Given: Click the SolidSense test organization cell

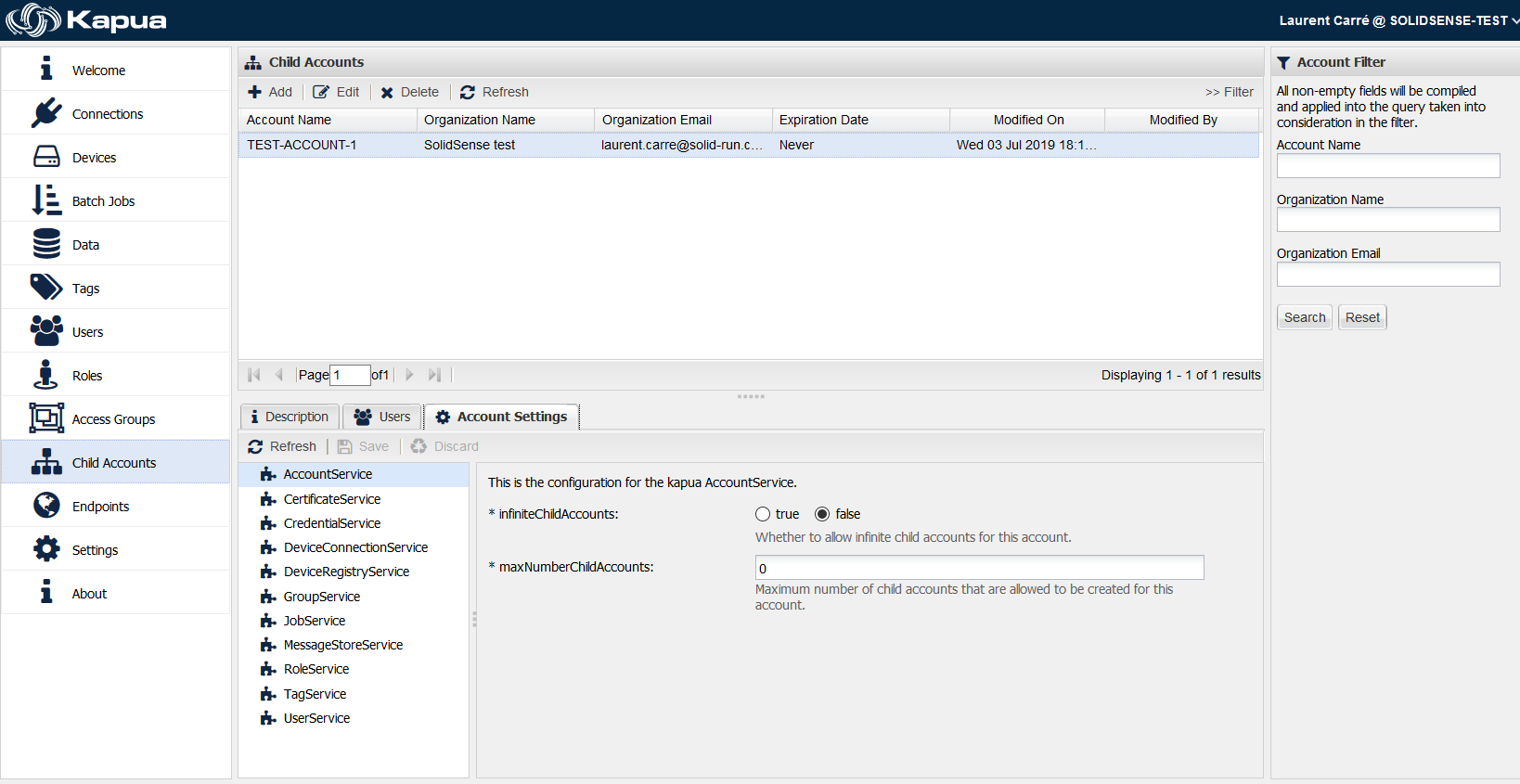Looking at the screenshot, I should [506, 145].
